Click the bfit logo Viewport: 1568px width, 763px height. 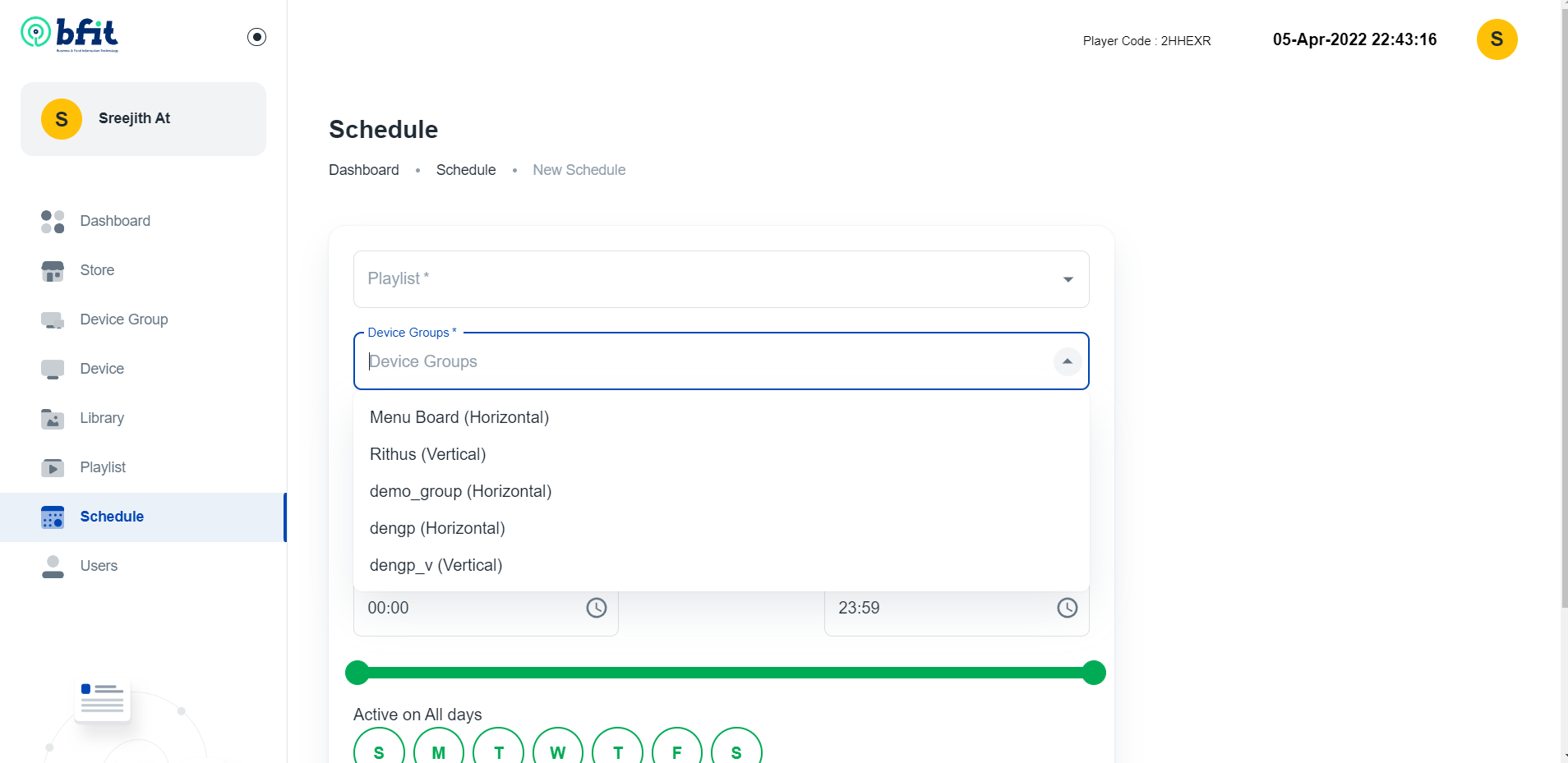[70, 34]
